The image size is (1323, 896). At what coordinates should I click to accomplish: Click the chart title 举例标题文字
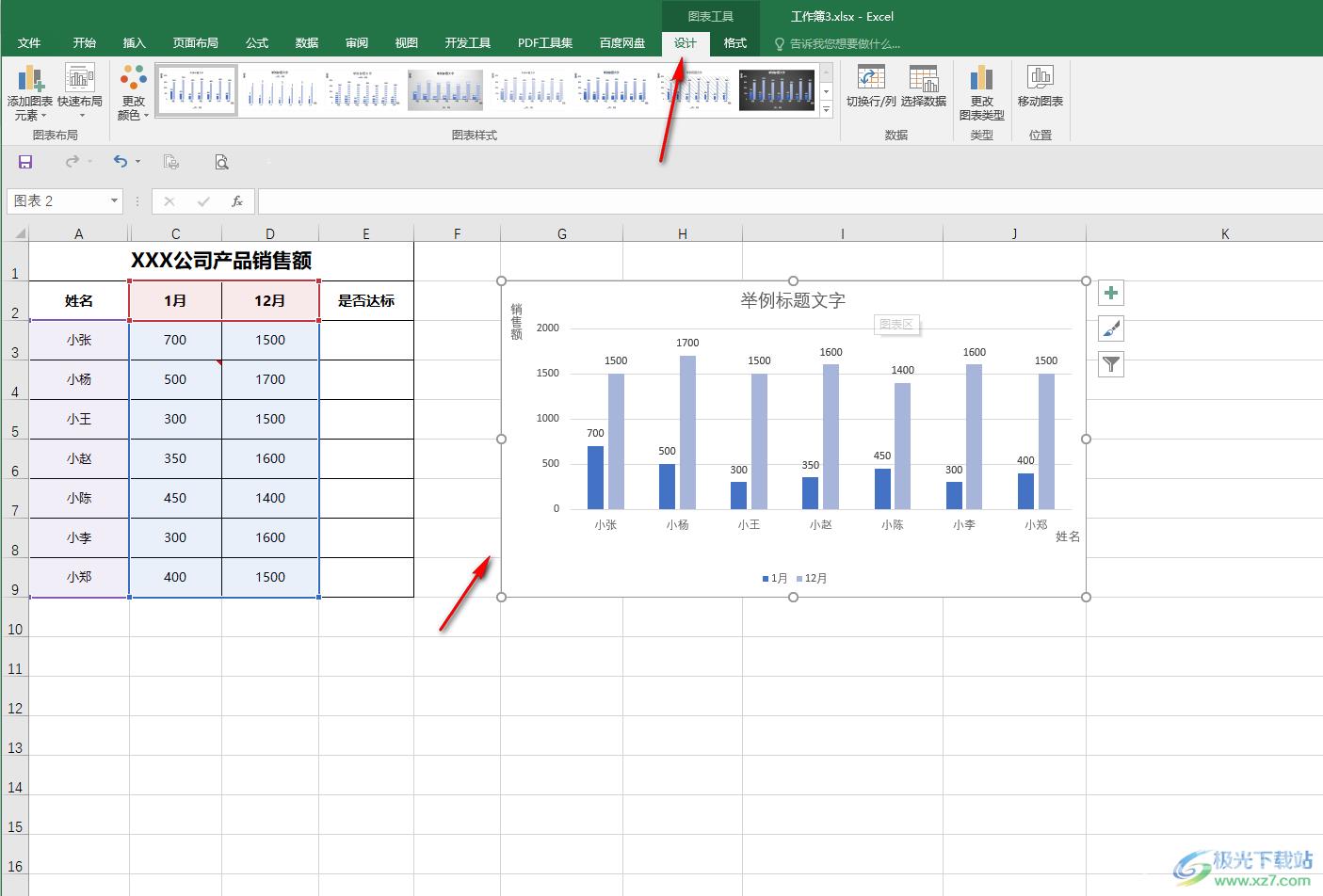click(x=793, y=300)
